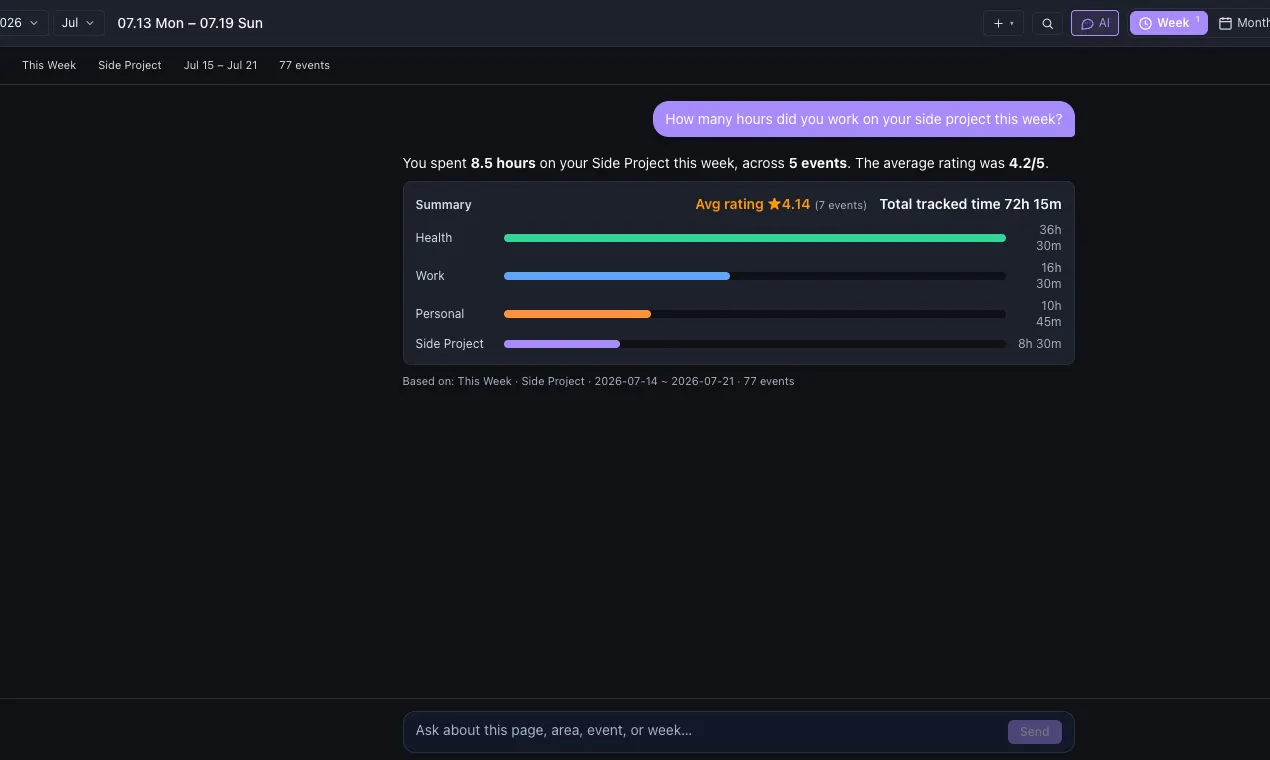Click the 8h 30m duration value
This screenshot has height=760, width=1270.
click(x=1040, y=344)
